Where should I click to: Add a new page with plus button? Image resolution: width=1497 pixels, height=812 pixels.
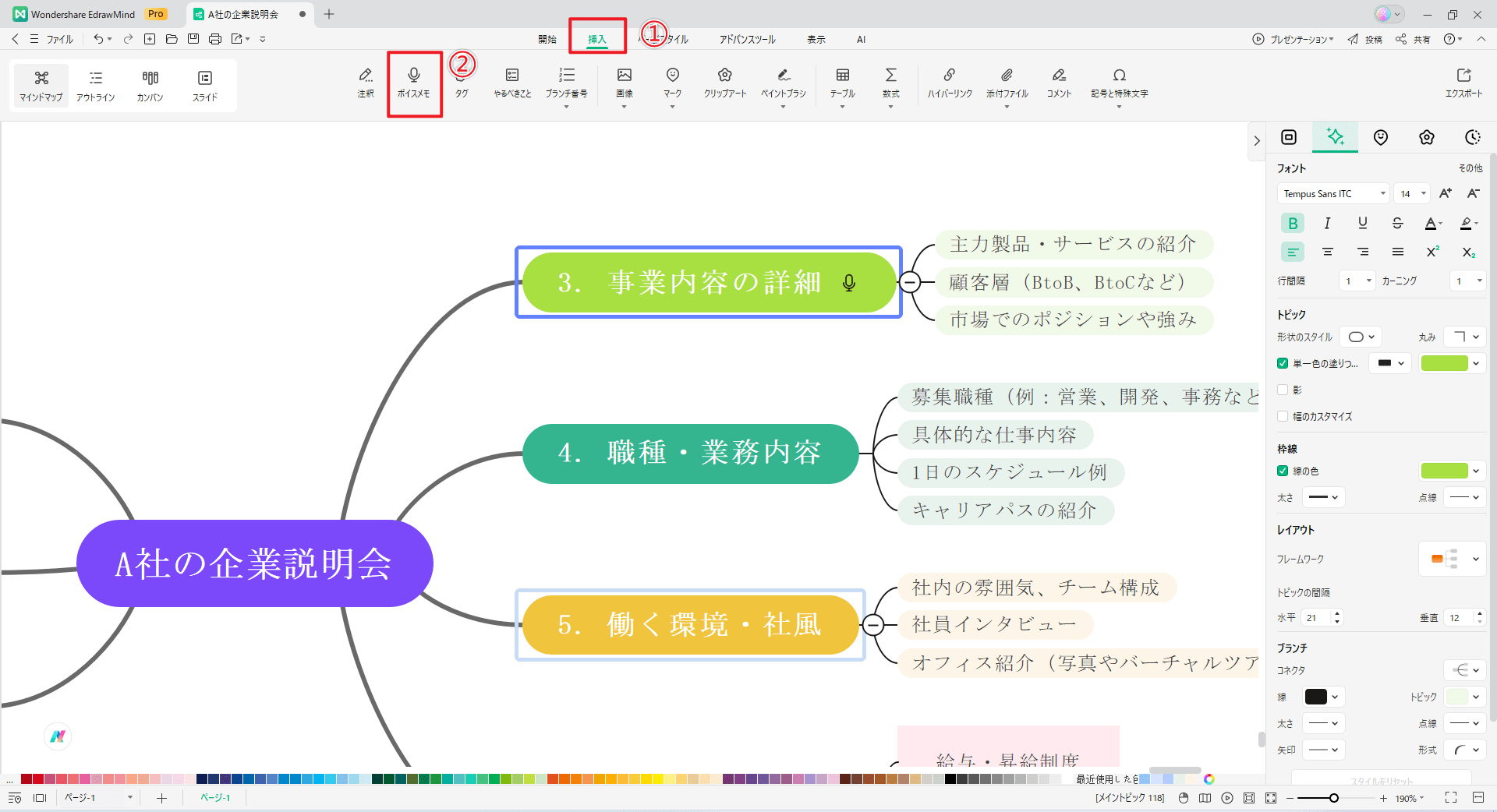pyautogui.click(x=161, y=798)
